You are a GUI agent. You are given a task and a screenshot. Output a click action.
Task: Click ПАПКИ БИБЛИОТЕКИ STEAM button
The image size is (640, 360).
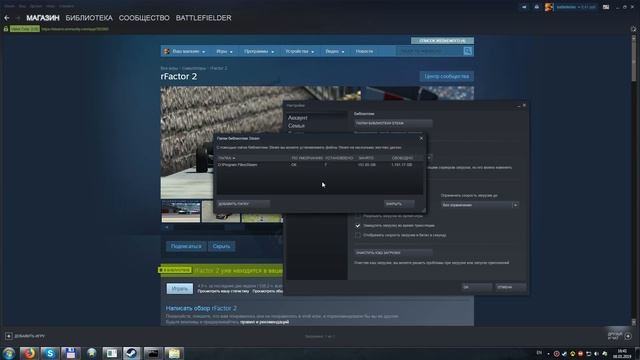coord(393,123)
